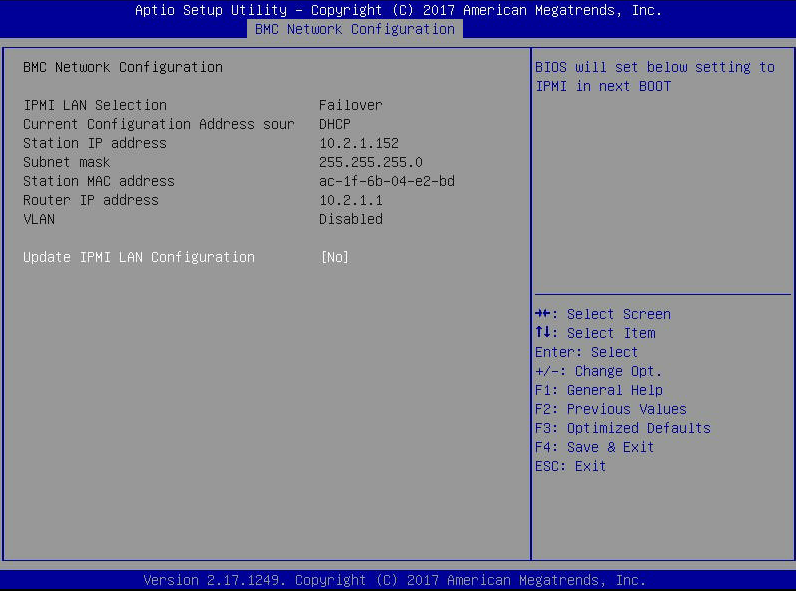The height and width of the screenshot is (591, 796).
Task: Click the Failover value
Action: click(x=350, y=105)
